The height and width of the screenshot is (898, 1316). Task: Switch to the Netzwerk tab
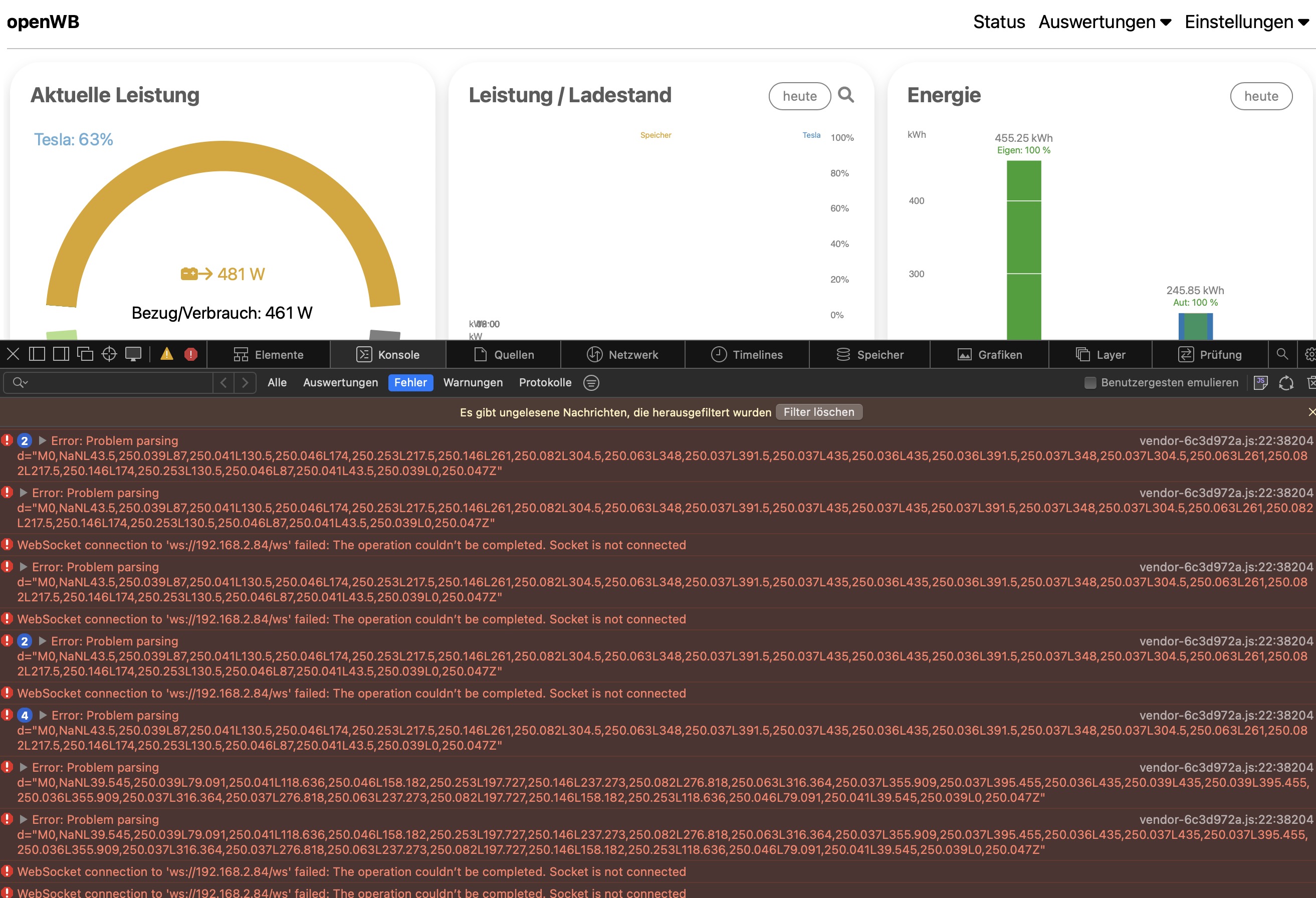coord(622,354)
